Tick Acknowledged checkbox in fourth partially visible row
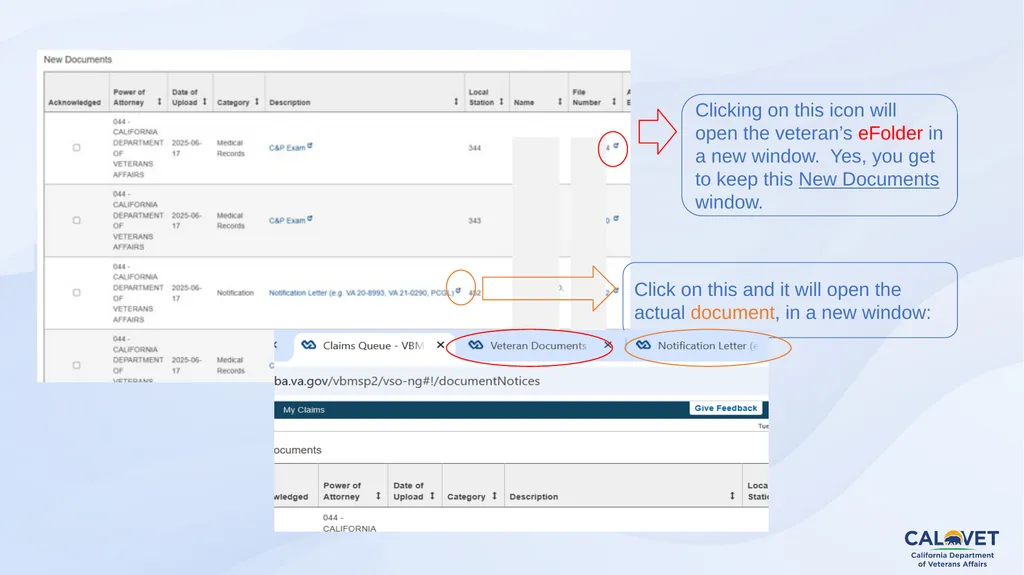This screenshot has height=575, width=1024. (x=76, y=365)
